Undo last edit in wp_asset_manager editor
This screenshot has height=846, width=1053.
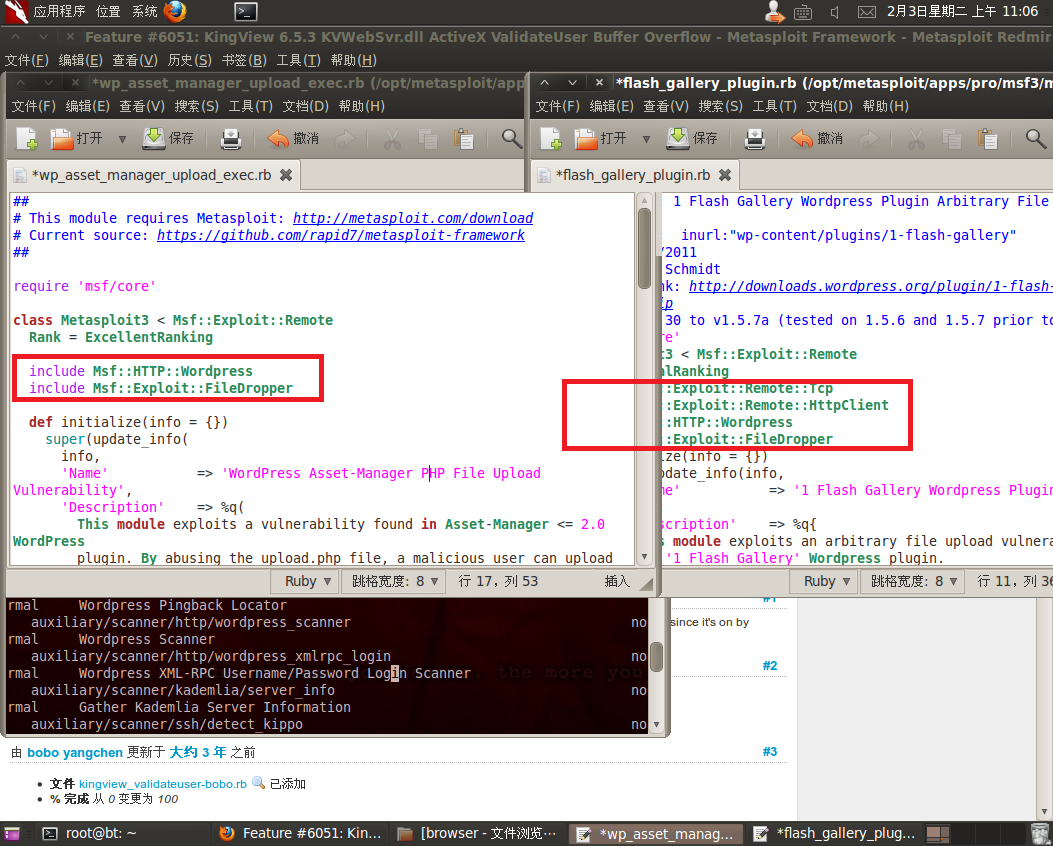(293, 139)
